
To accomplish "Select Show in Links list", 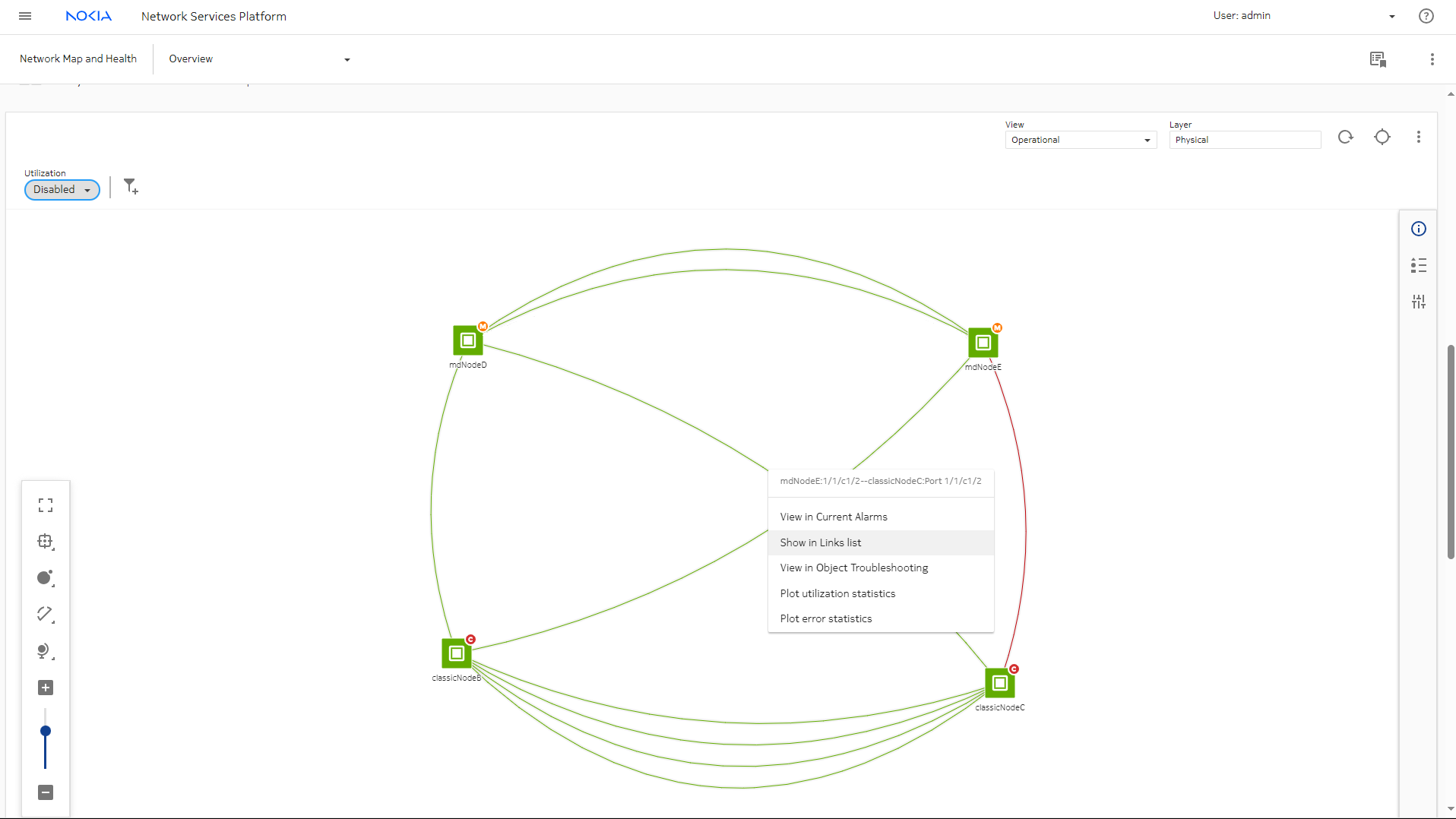I will (x=820, y=542).
